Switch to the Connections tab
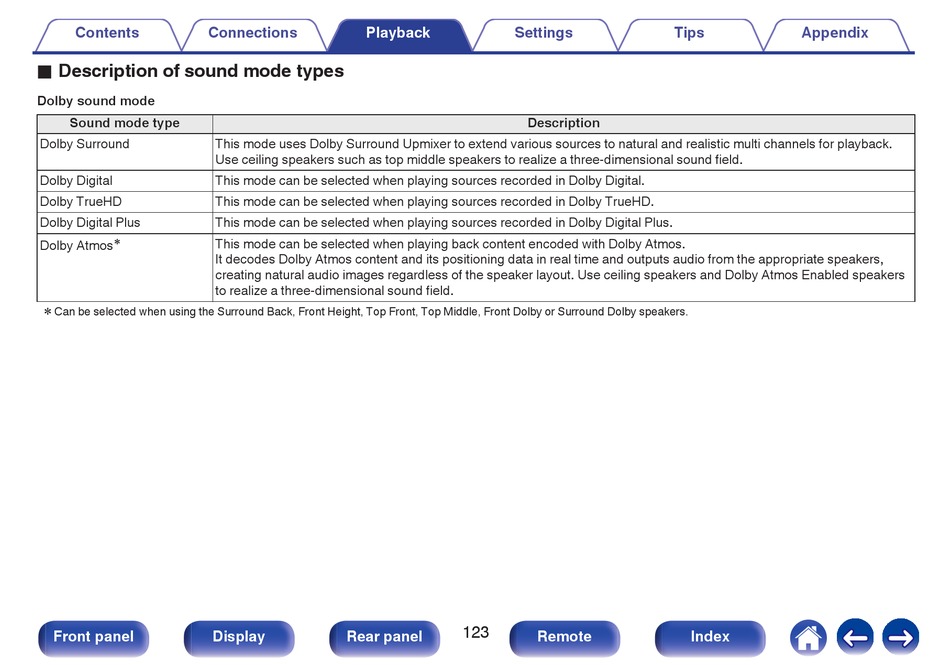The image size is (950, 665). (253, 34)
